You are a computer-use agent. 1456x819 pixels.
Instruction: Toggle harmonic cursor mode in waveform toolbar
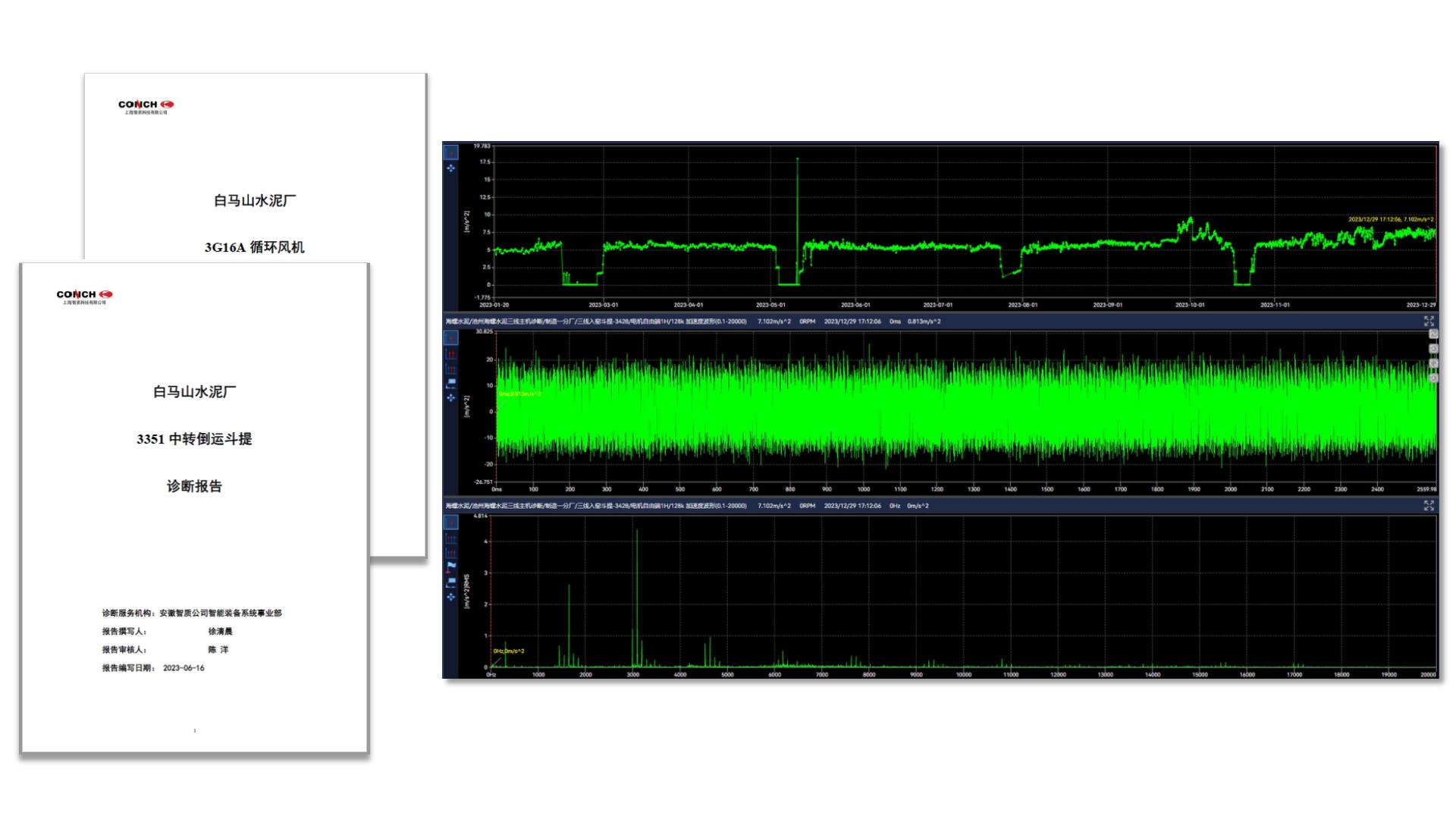click(450, 369)
